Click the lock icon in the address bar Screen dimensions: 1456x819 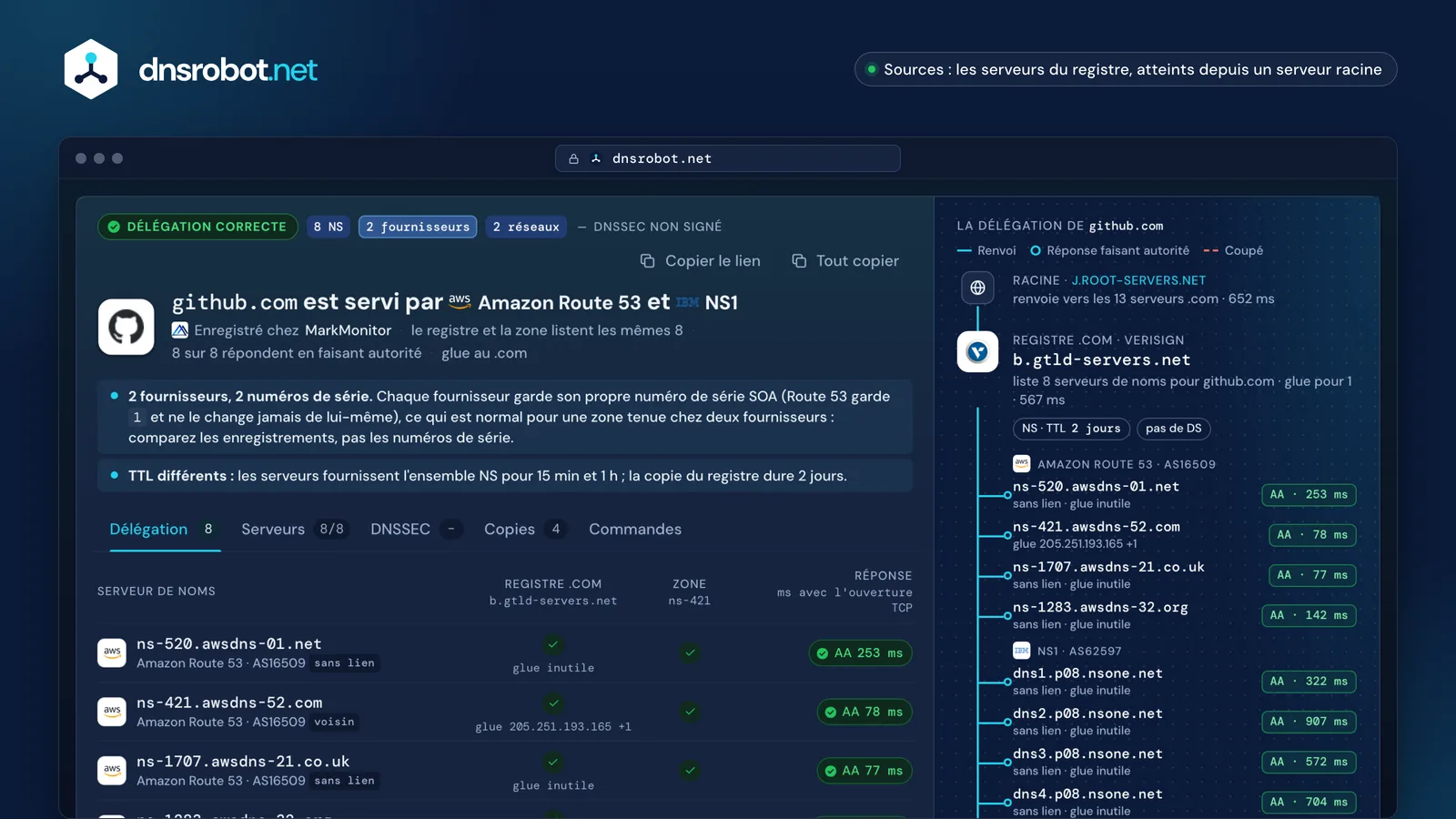point(573,158)
